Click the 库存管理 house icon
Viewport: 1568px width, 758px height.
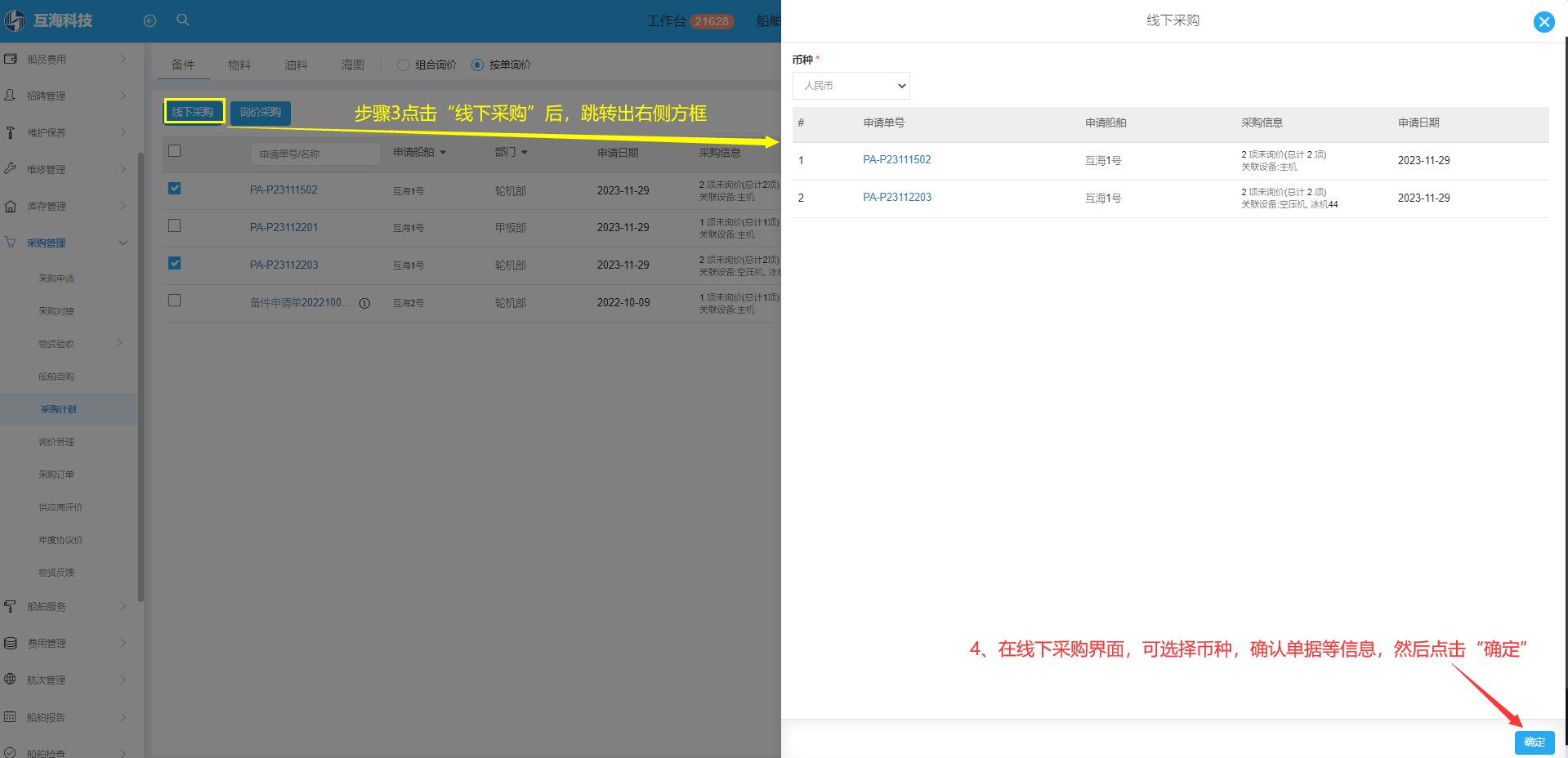(x=11, y=206)
